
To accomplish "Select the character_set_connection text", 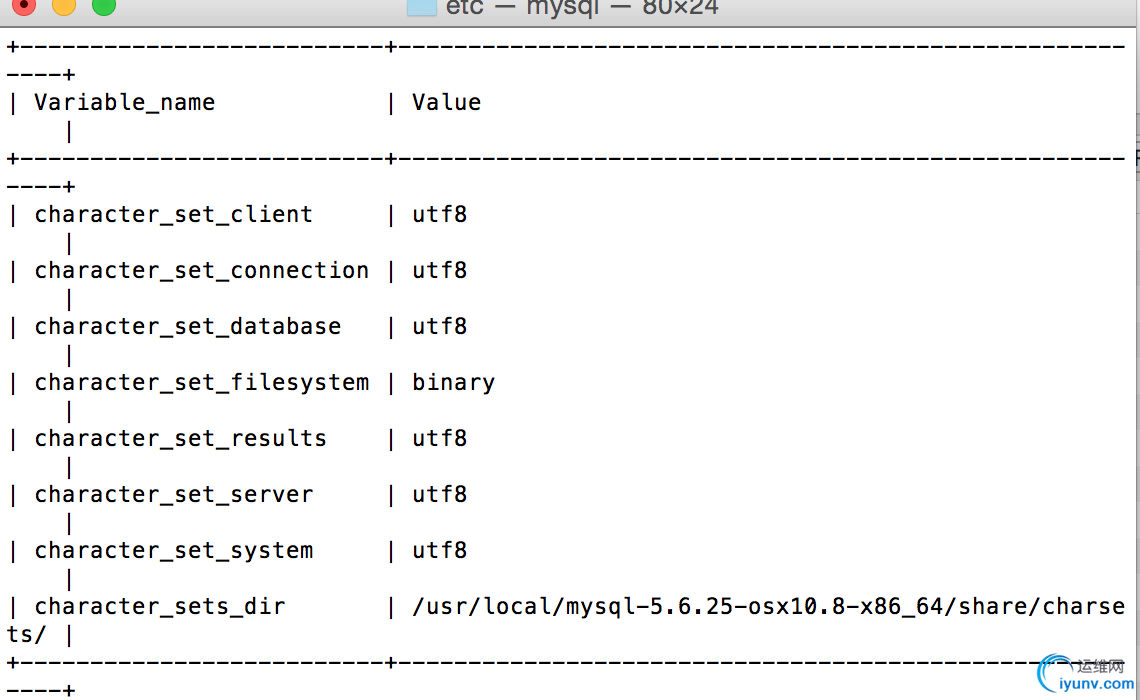I will click(202, 270).
